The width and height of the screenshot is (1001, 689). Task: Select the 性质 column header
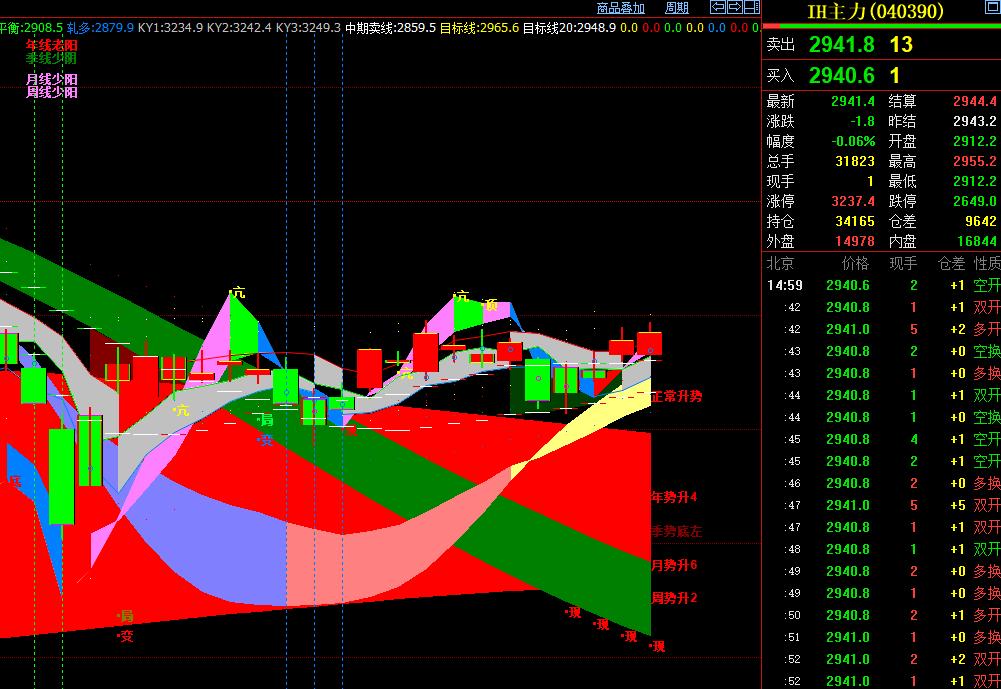pos(986,264)
